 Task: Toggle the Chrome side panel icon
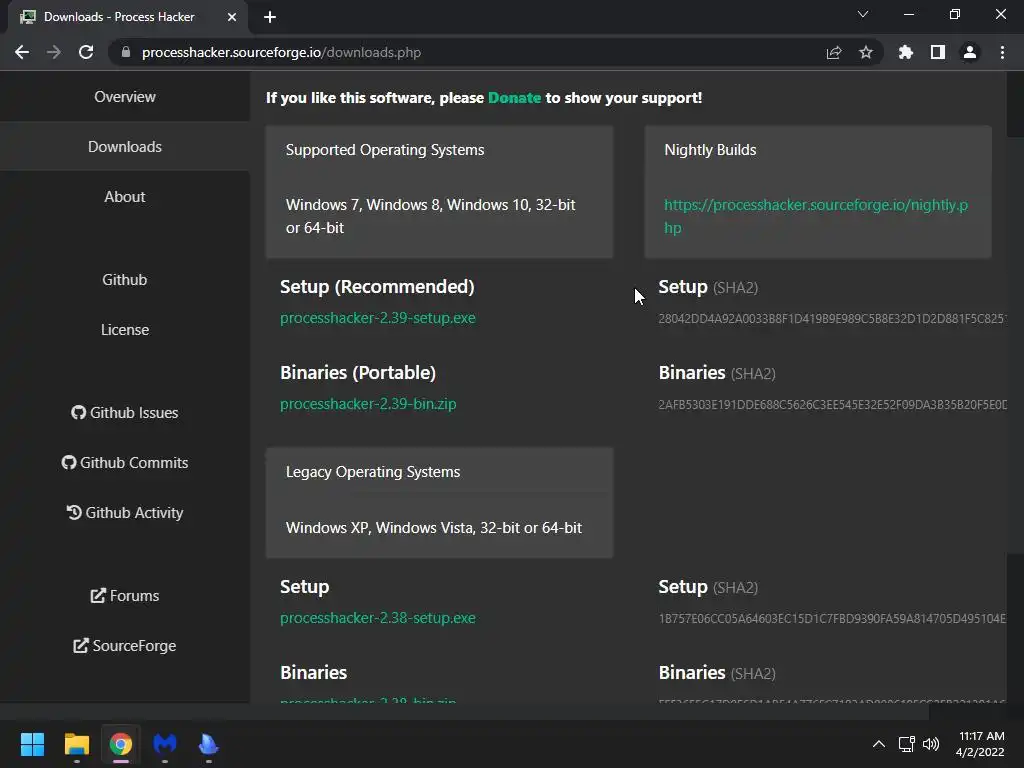pyautogui.click(x=938, y=52)
